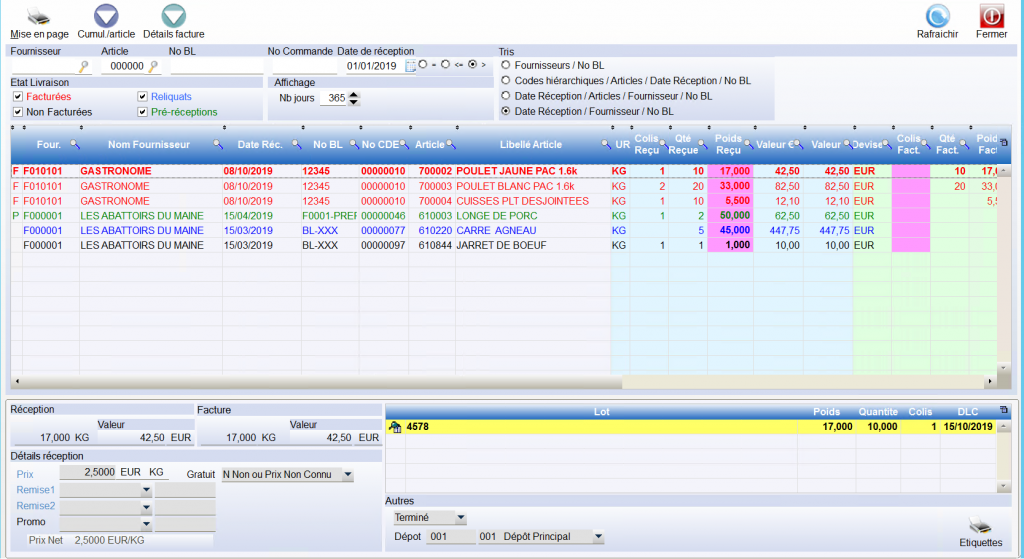Image resolution: width=1024 pixels, height=559 pixels.
Task: Print labels with Etiquettes icon
Action: coord(980,526)
